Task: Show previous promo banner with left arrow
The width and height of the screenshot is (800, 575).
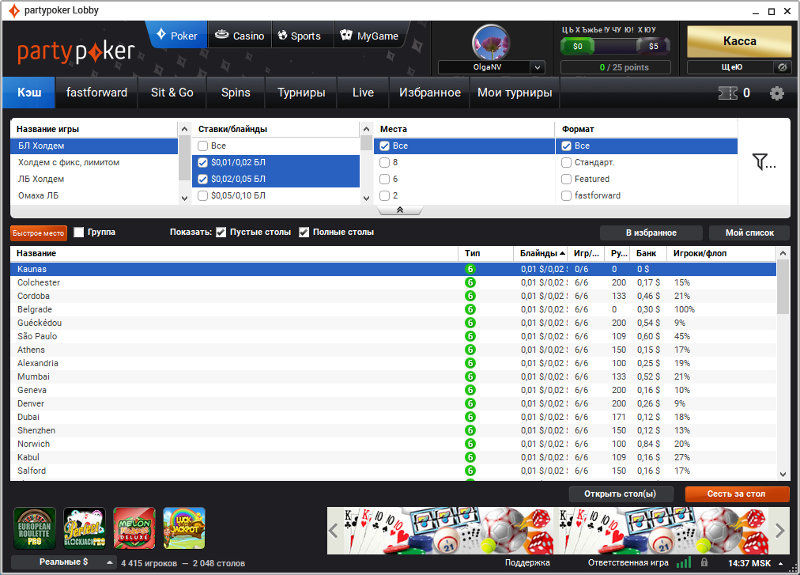Action: [x=334, y=531]
